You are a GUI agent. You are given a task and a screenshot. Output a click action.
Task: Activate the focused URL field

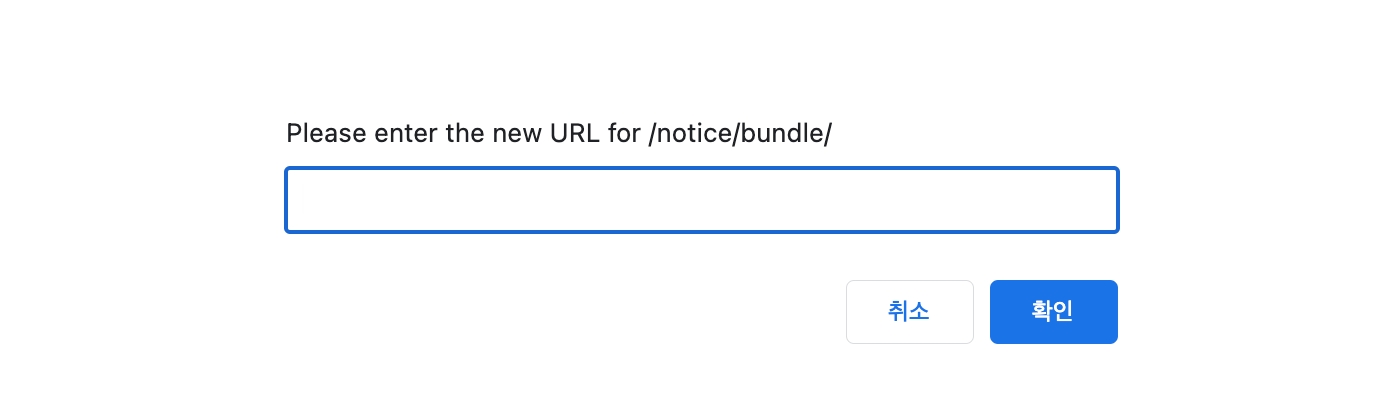tap(701, 200)
